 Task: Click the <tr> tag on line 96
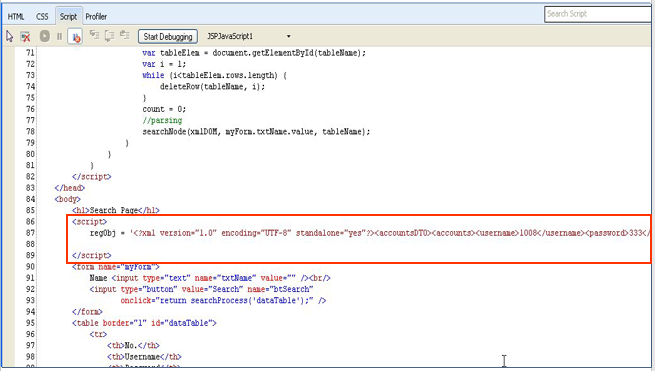98,334
